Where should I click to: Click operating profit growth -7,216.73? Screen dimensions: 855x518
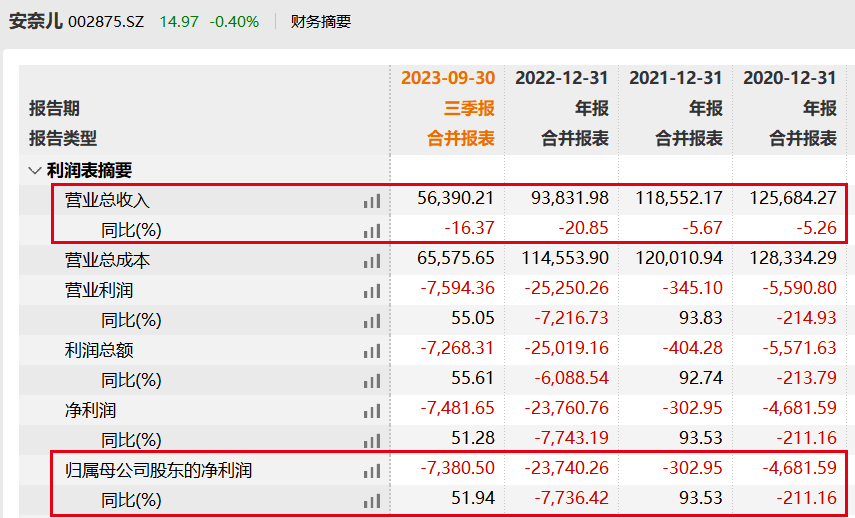point(571,318)
